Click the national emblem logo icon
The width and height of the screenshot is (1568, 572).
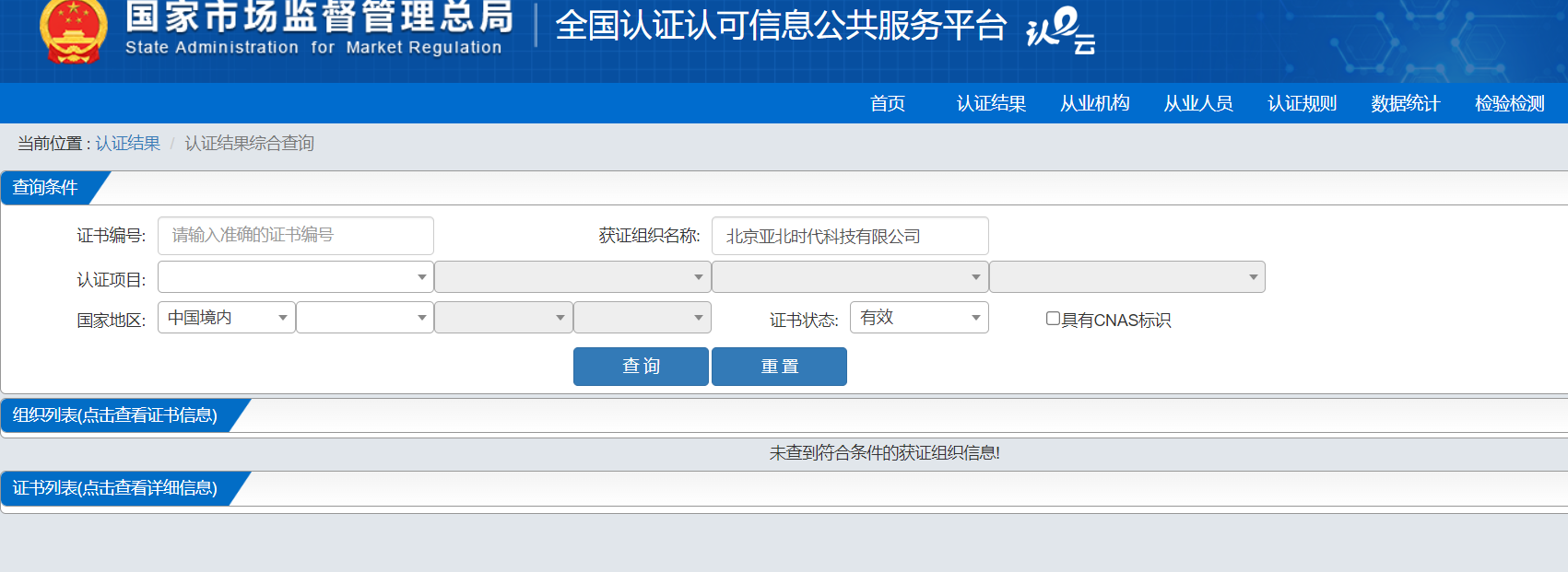pyautogui.click(x=73, y=30)
